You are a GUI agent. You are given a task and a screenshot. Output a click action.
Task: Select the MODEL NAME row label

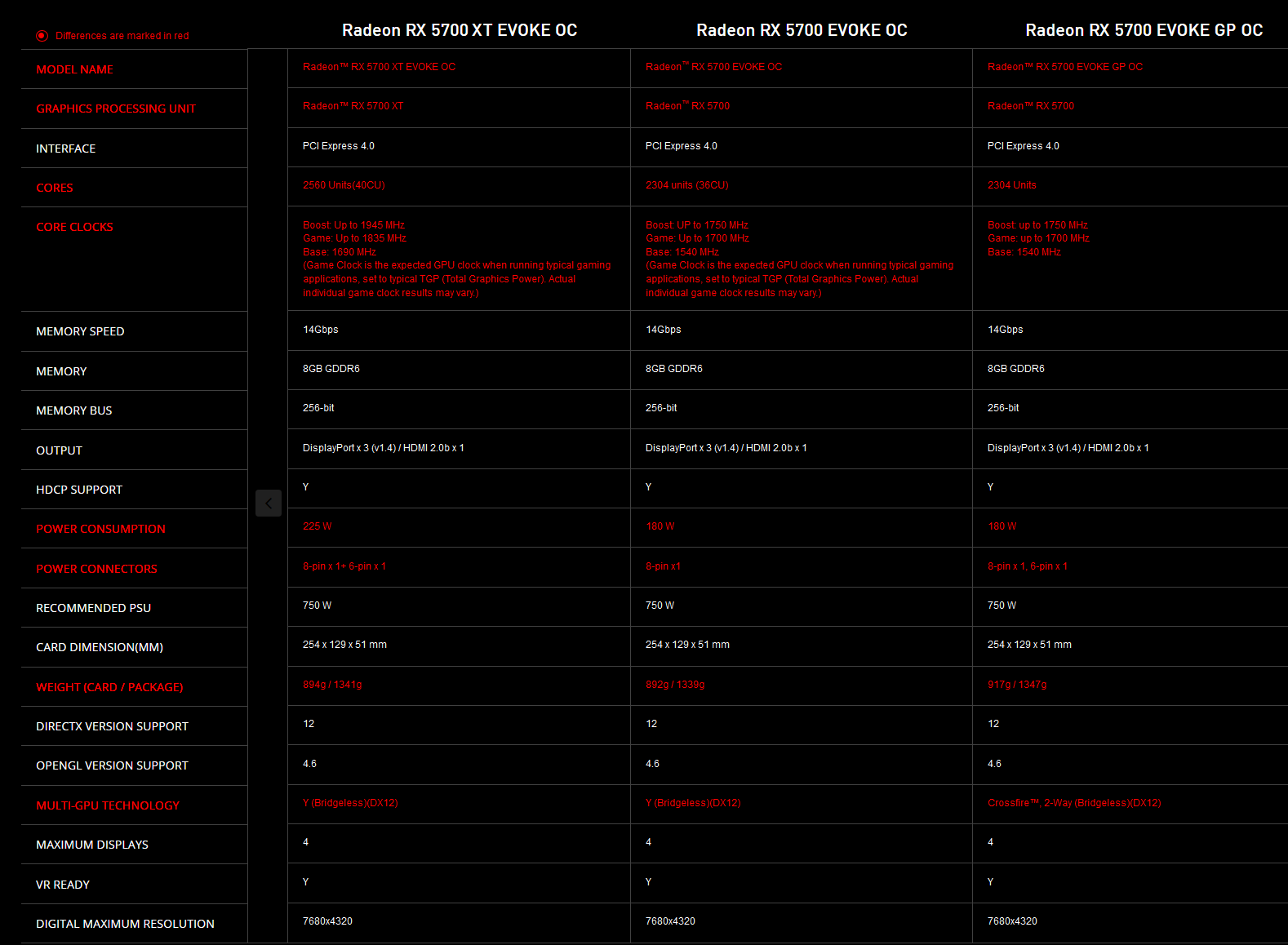click(75, 69)
